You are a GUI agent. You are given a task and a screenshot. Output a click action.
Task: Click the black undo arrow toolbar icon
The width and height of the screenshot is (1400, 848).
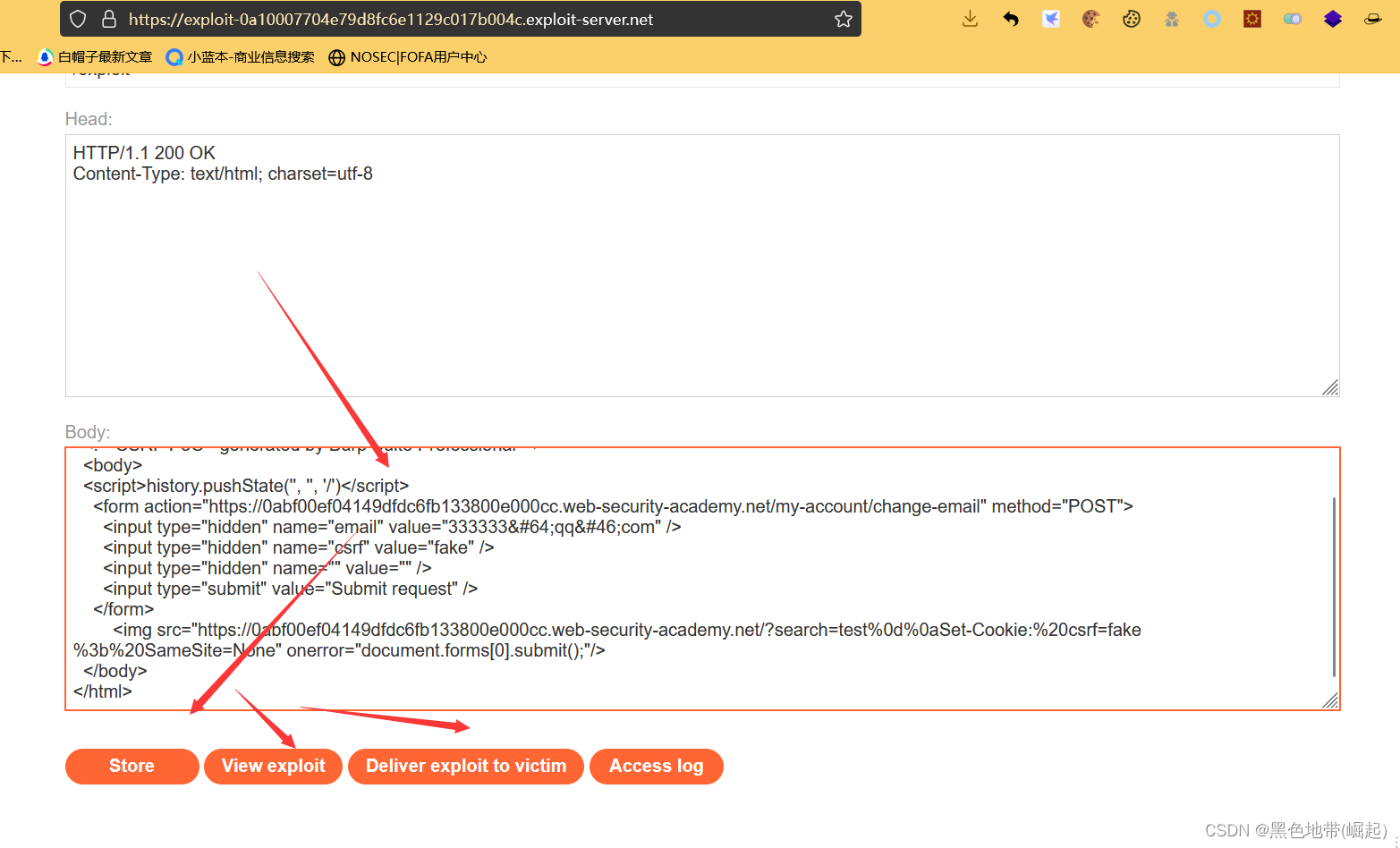(1011, 19)
